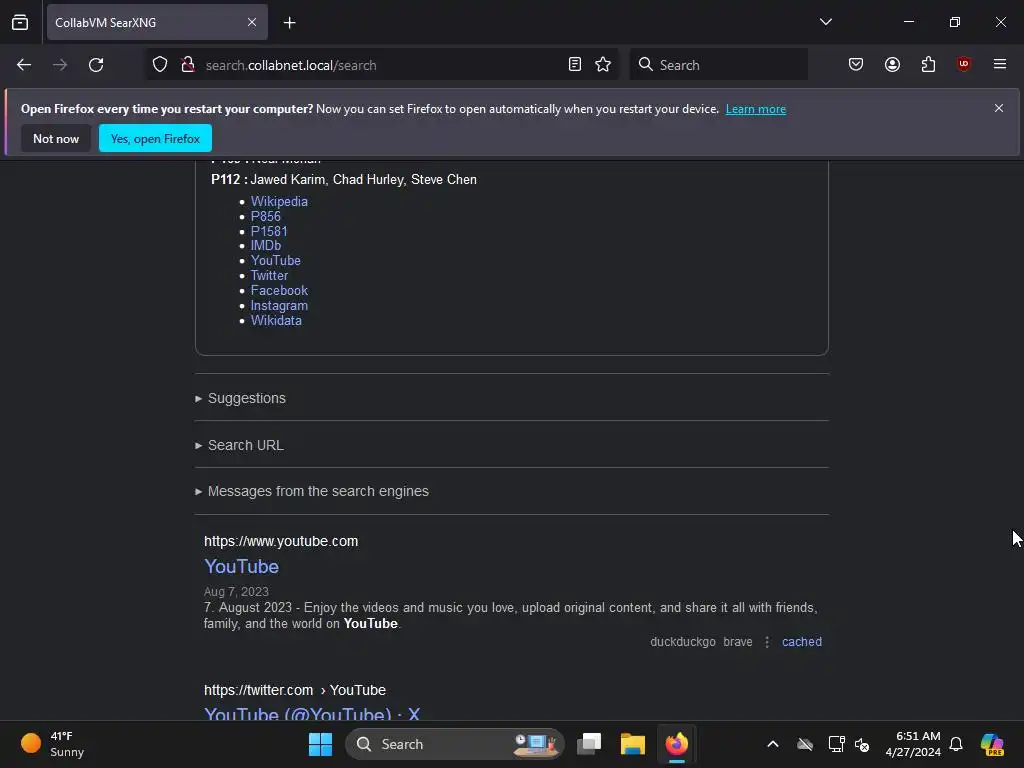Open the P856 link
The width and height of the screenshot is (1024, 768).
266,216
